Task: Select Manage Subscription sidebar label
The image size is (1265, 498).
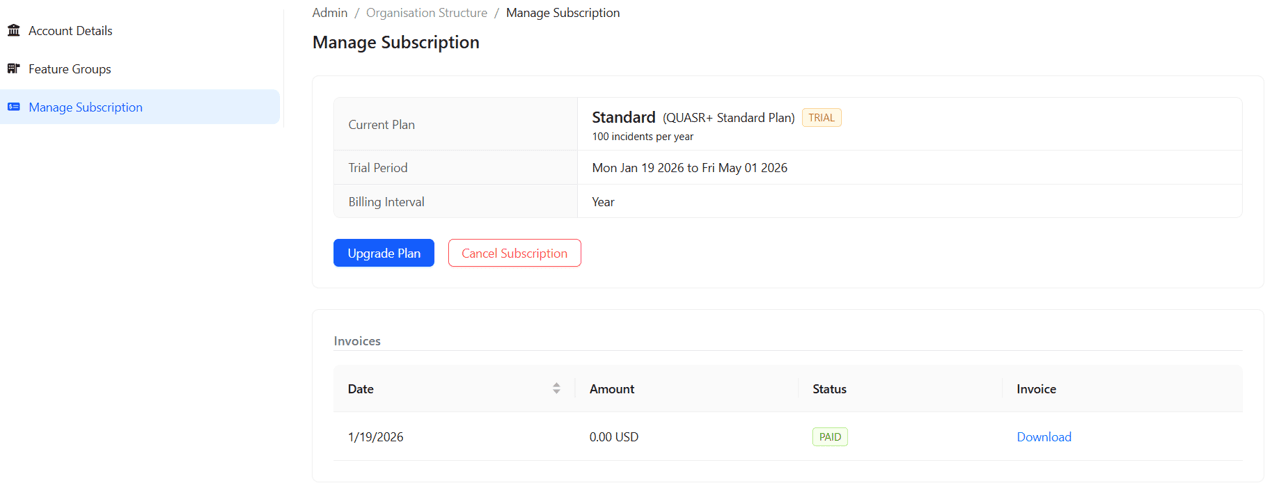Action: pyautogui.click(x=85, y=107)
